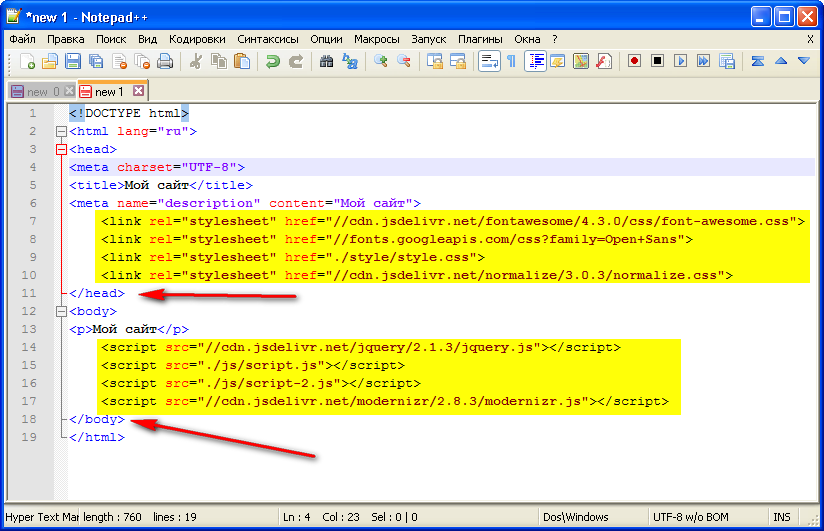Open the Правка menu
Viewport: 824px width, 531px height.
click(66, 39)
